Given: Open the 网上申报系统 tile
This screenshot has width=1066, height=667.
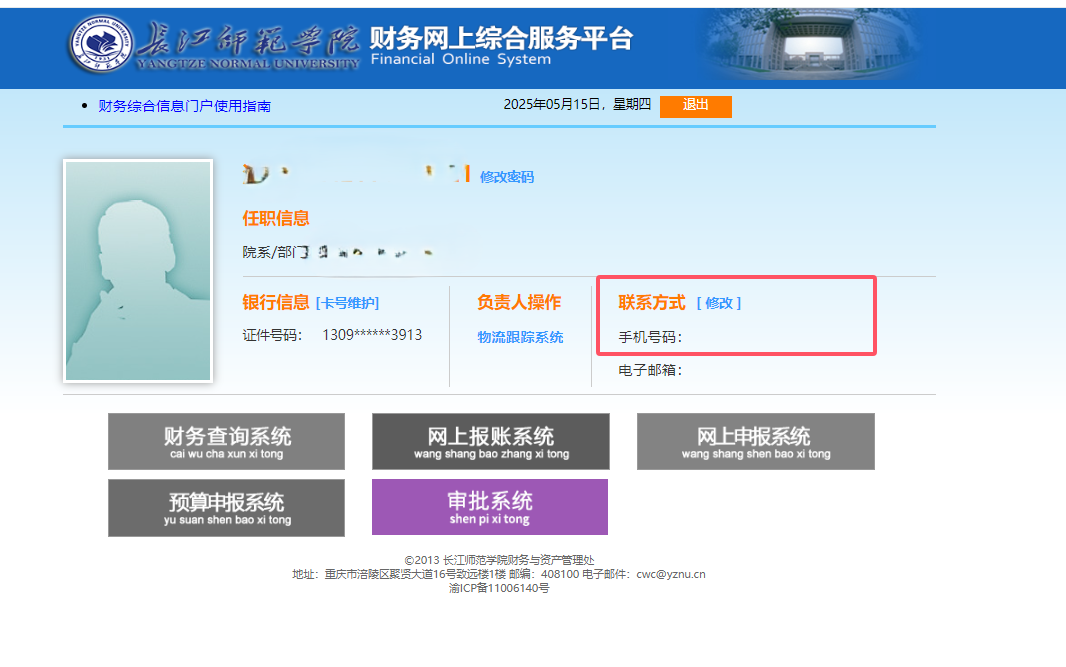Looking at the screenshot, I should [756, 441].
